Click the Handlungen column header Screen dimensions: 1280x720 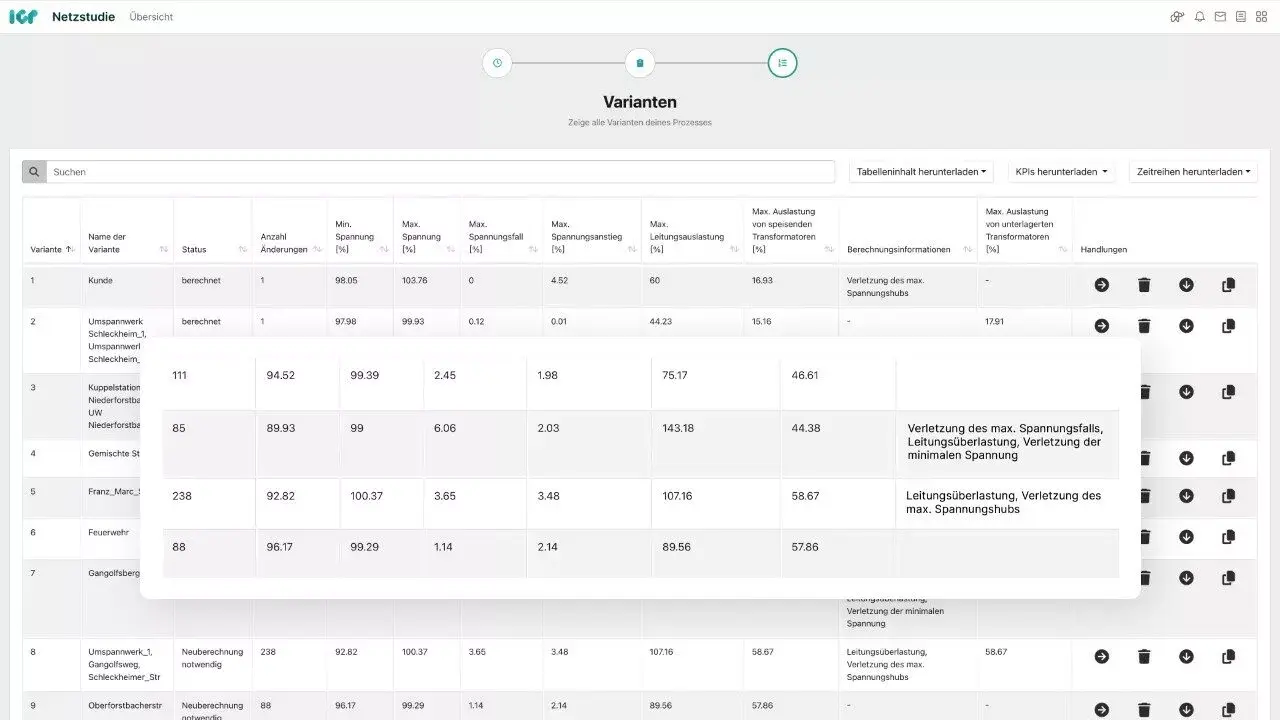pos(1104,249)
